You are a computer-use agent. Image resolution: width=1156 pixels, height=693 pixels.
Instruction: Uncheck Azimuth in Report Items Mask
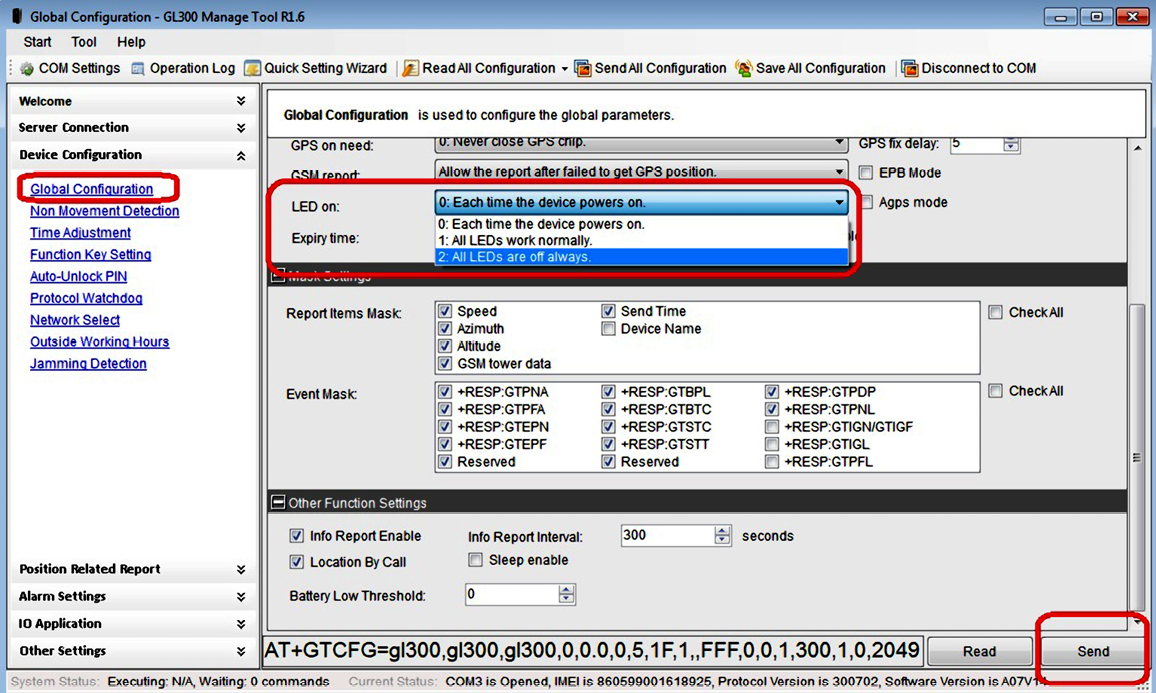click(x=445, y=328)
